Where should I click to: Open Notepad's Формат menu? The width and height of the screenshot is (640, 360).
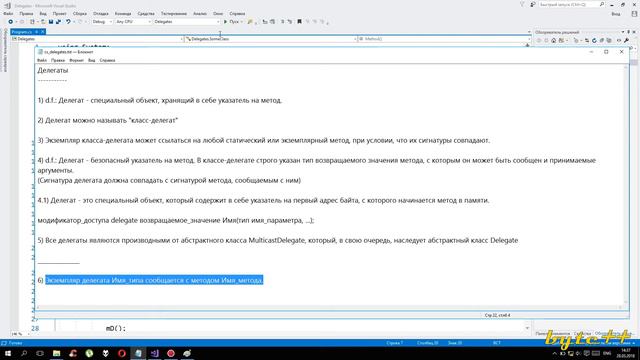coord(76,60)
